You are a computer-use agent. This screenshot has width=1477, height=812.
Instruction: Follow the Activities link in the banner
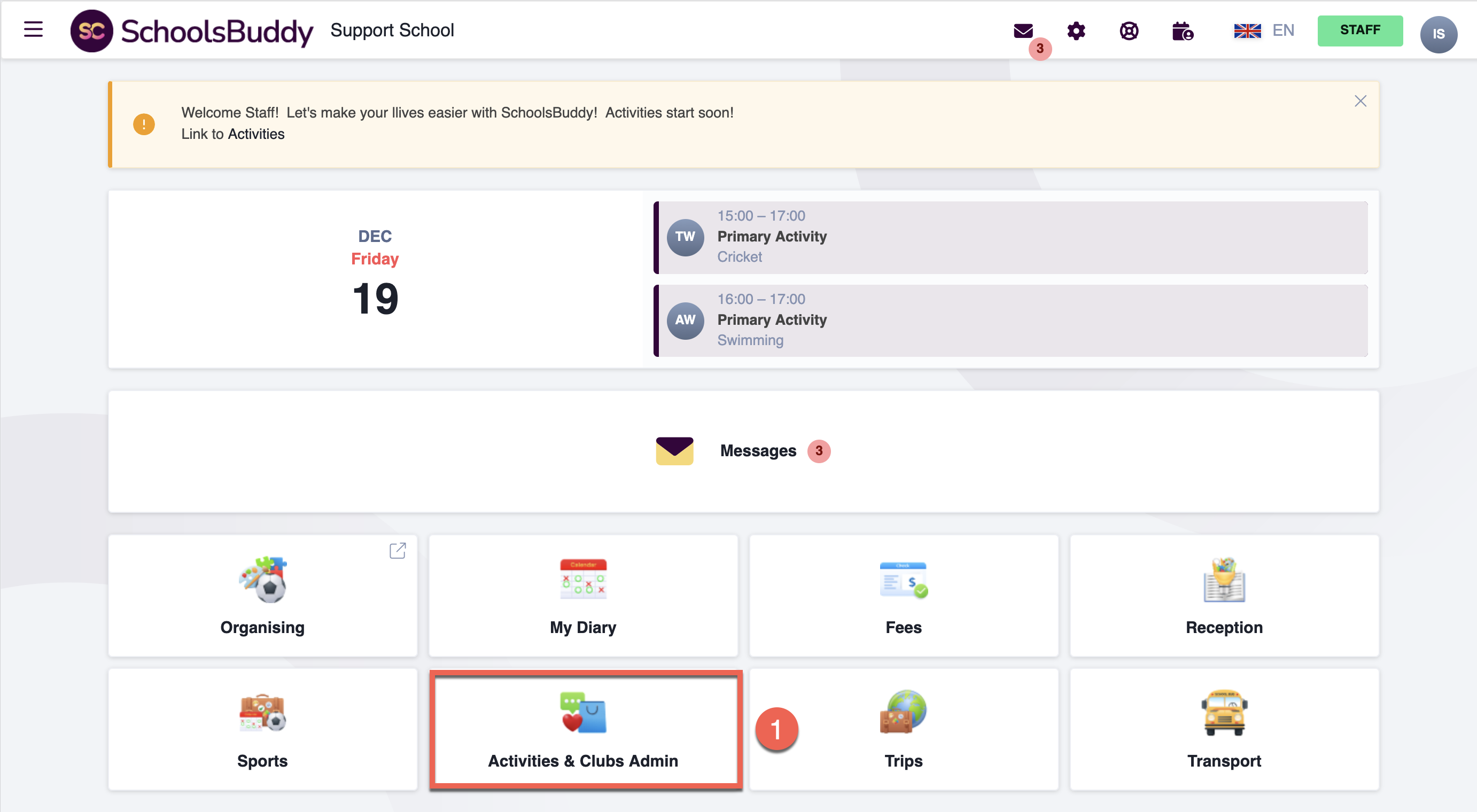tap(256, 134)
